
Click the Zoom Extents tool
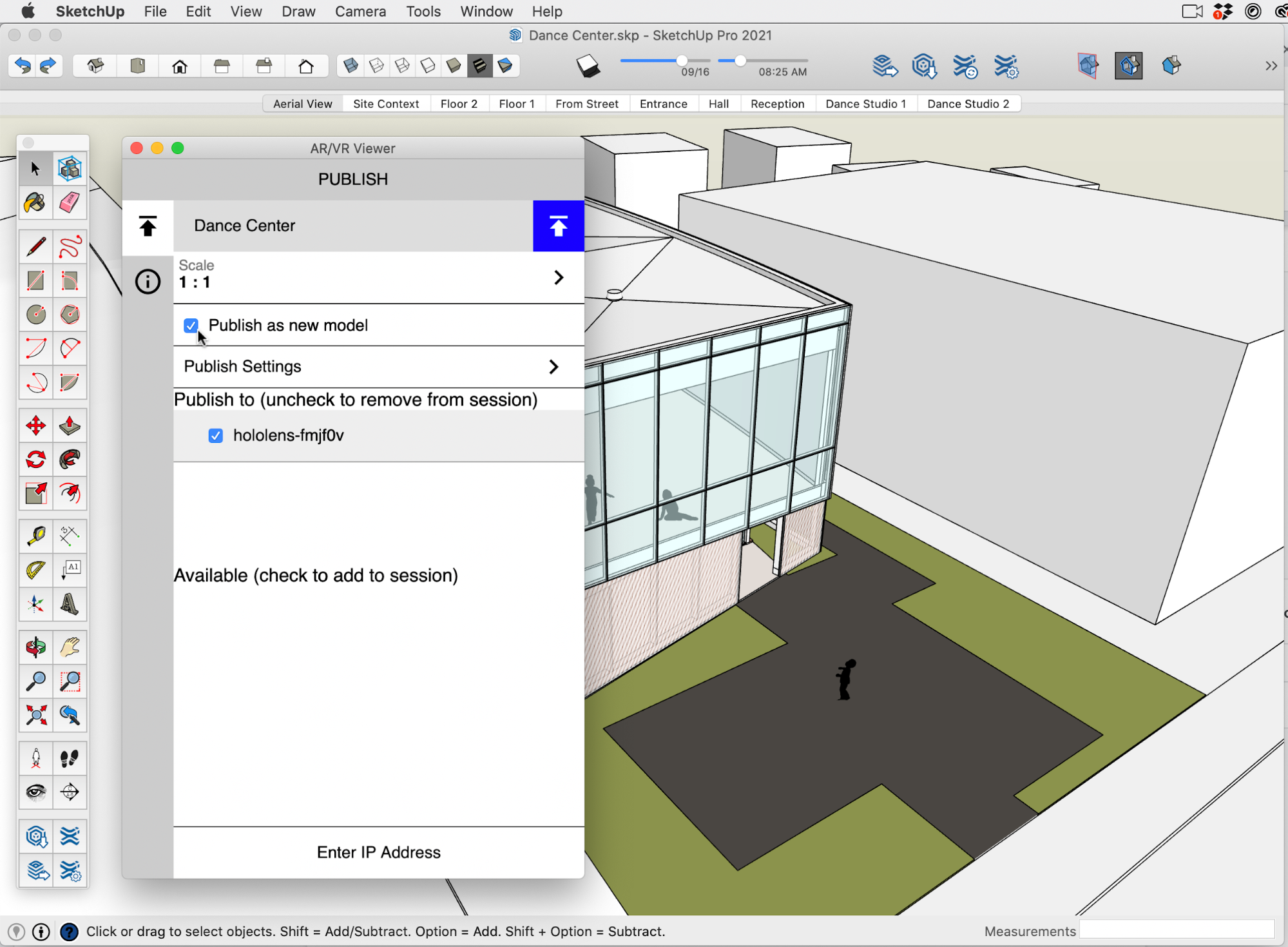pos(35,715)
